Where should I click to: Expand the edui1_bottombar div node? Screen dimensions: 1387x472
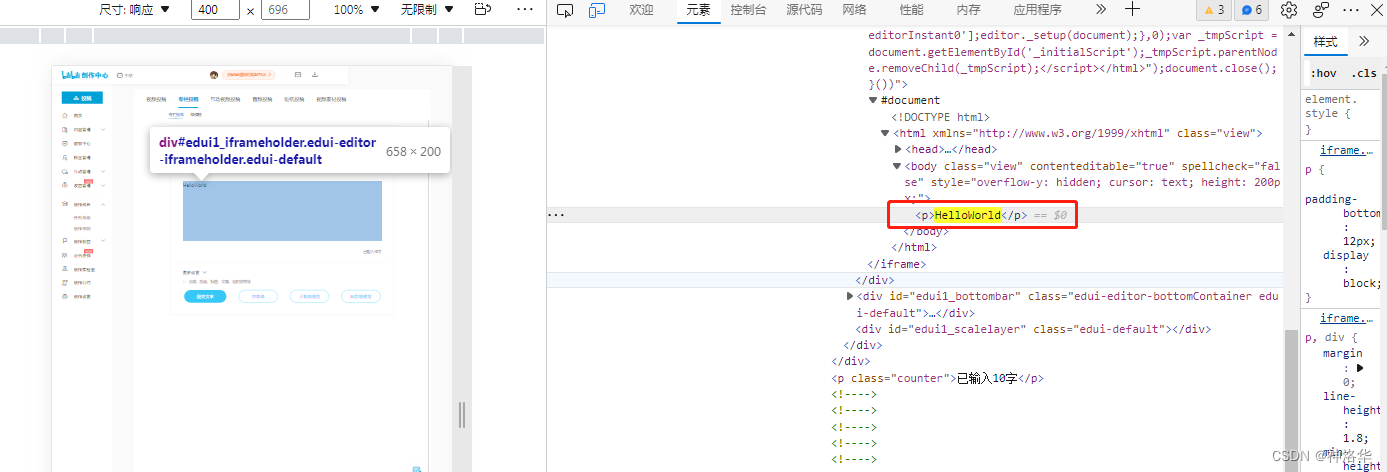pos(850,296)
